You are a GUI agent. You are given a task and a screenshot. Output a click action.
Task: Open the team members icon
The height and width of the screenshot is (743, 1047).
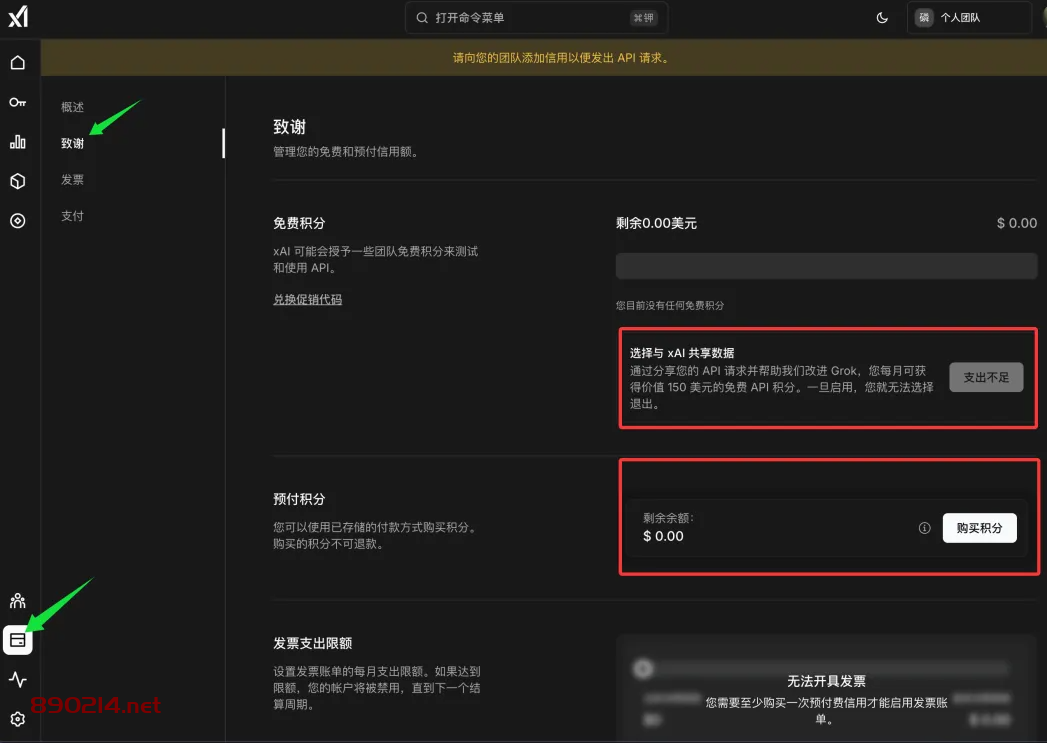tap(18, 601)
